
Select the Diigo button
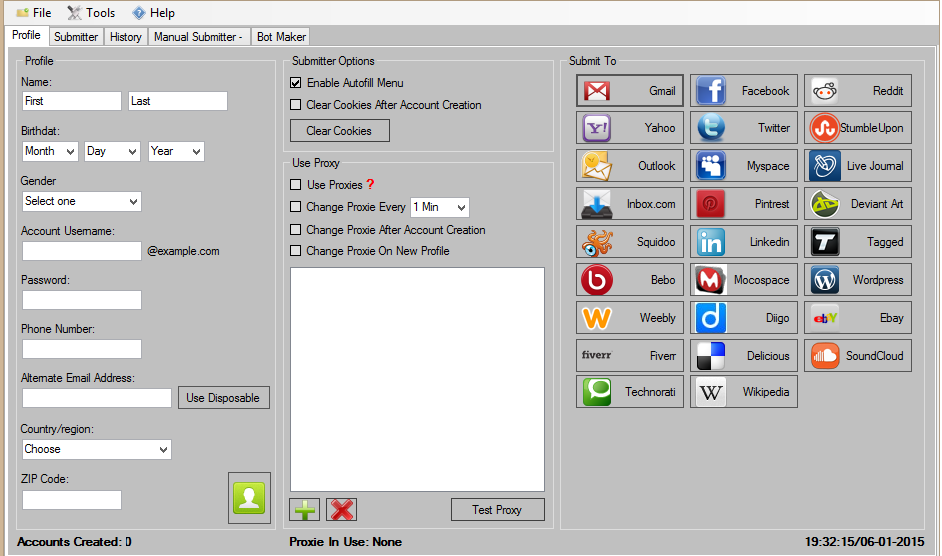click(x=744, y=318)
